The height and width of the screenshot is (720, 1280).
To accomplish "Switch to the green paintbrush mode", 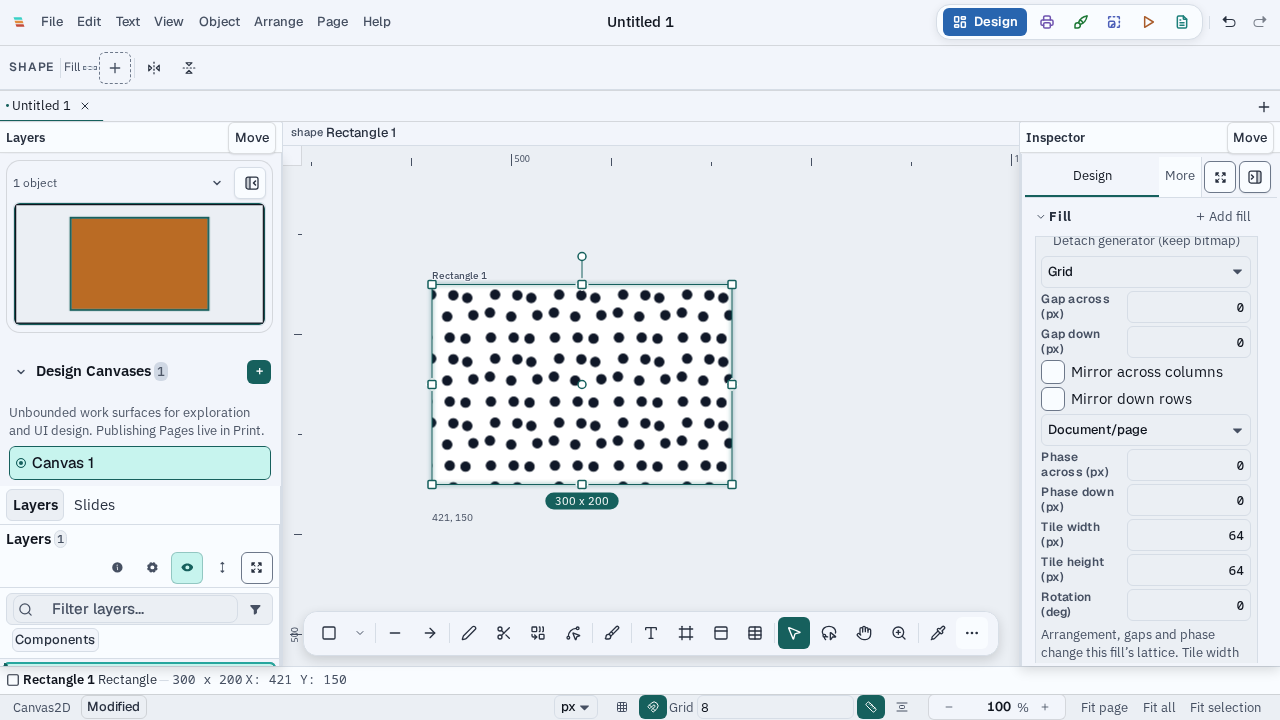I will [x=1081, y=22].
